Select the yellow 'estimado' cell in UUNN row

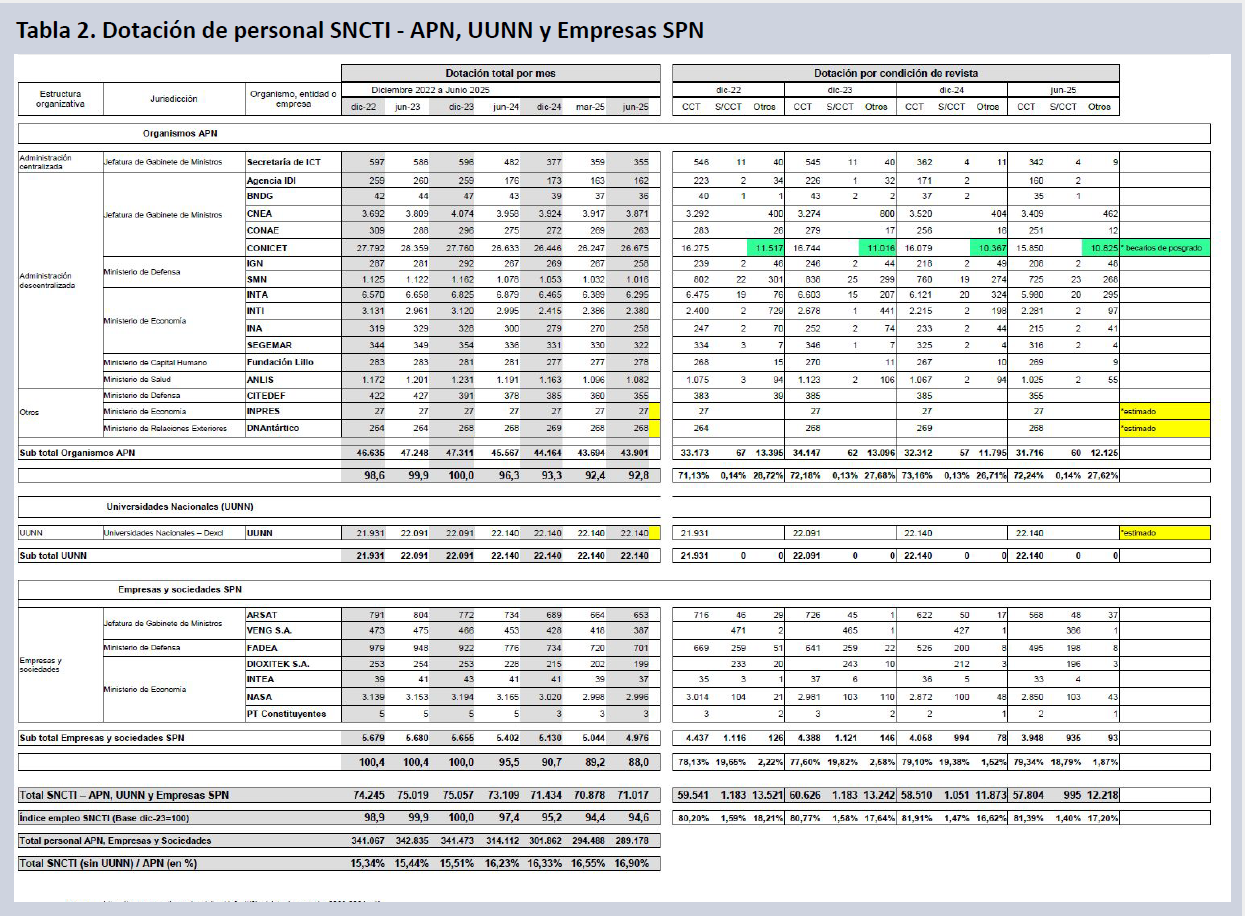(x=1164, y=533)
